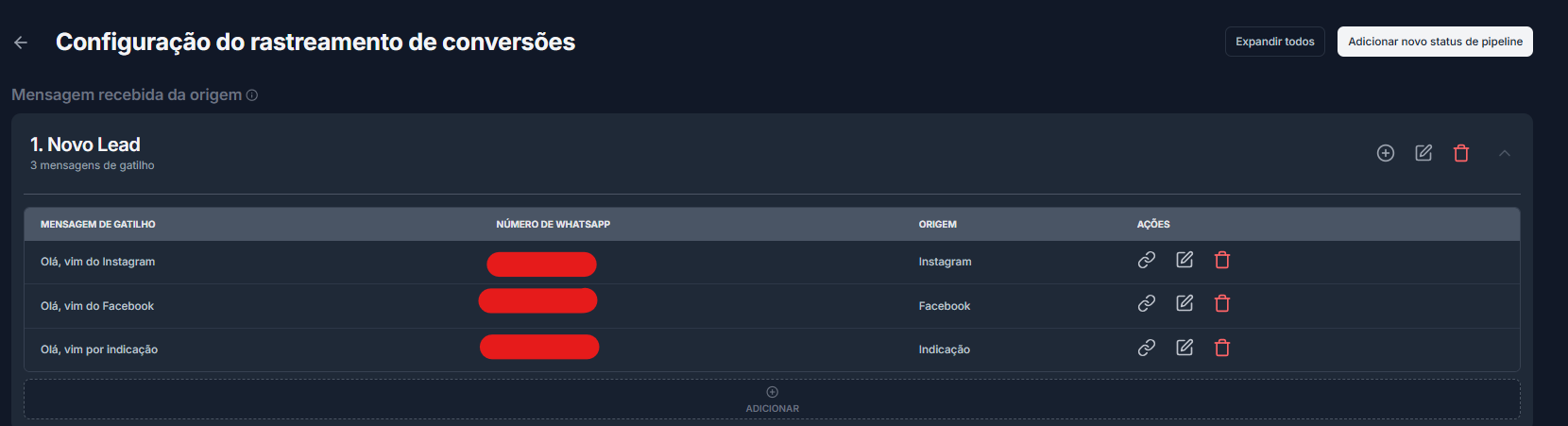Delete the Instagram trigger message row
Viewport: 1568px width, 426px height.
1222,260
